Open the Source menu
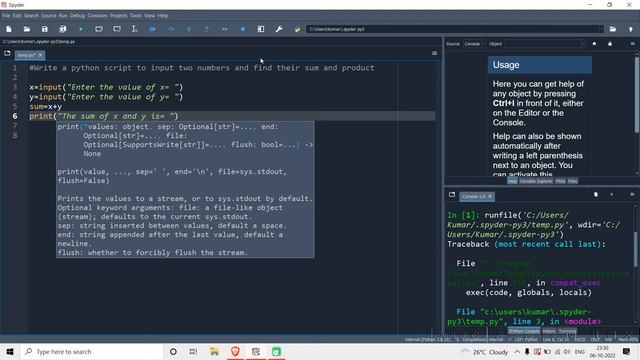This screenshot has width=640, height=360. [x=49, y=16]
